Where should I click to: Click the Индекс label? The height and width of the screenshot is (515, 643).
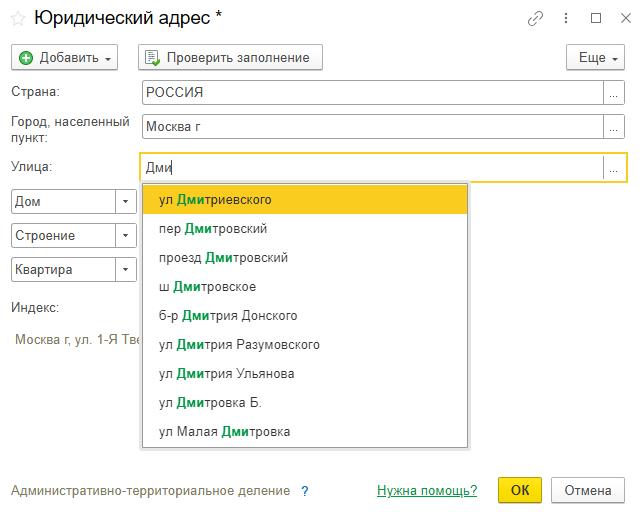click(x=35, y=308)
